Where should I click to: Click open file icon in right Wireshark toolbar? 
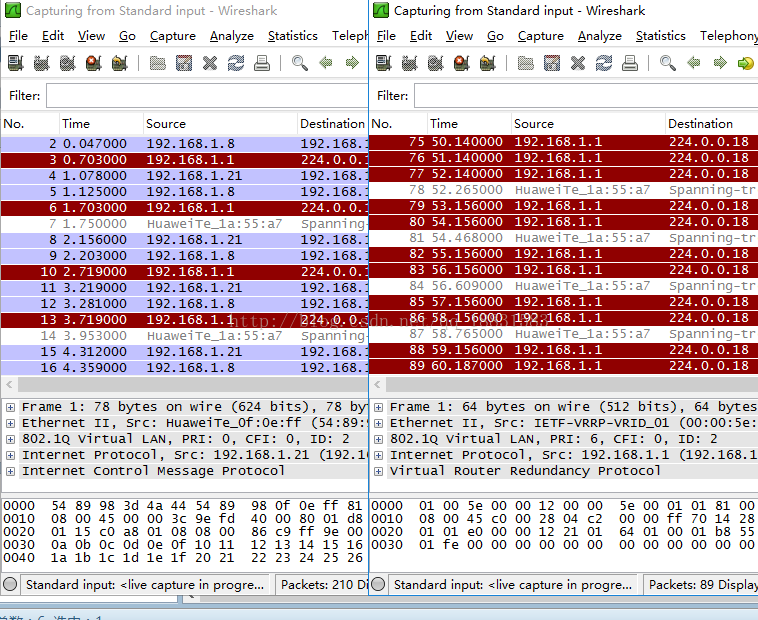(x=526, y=63)
